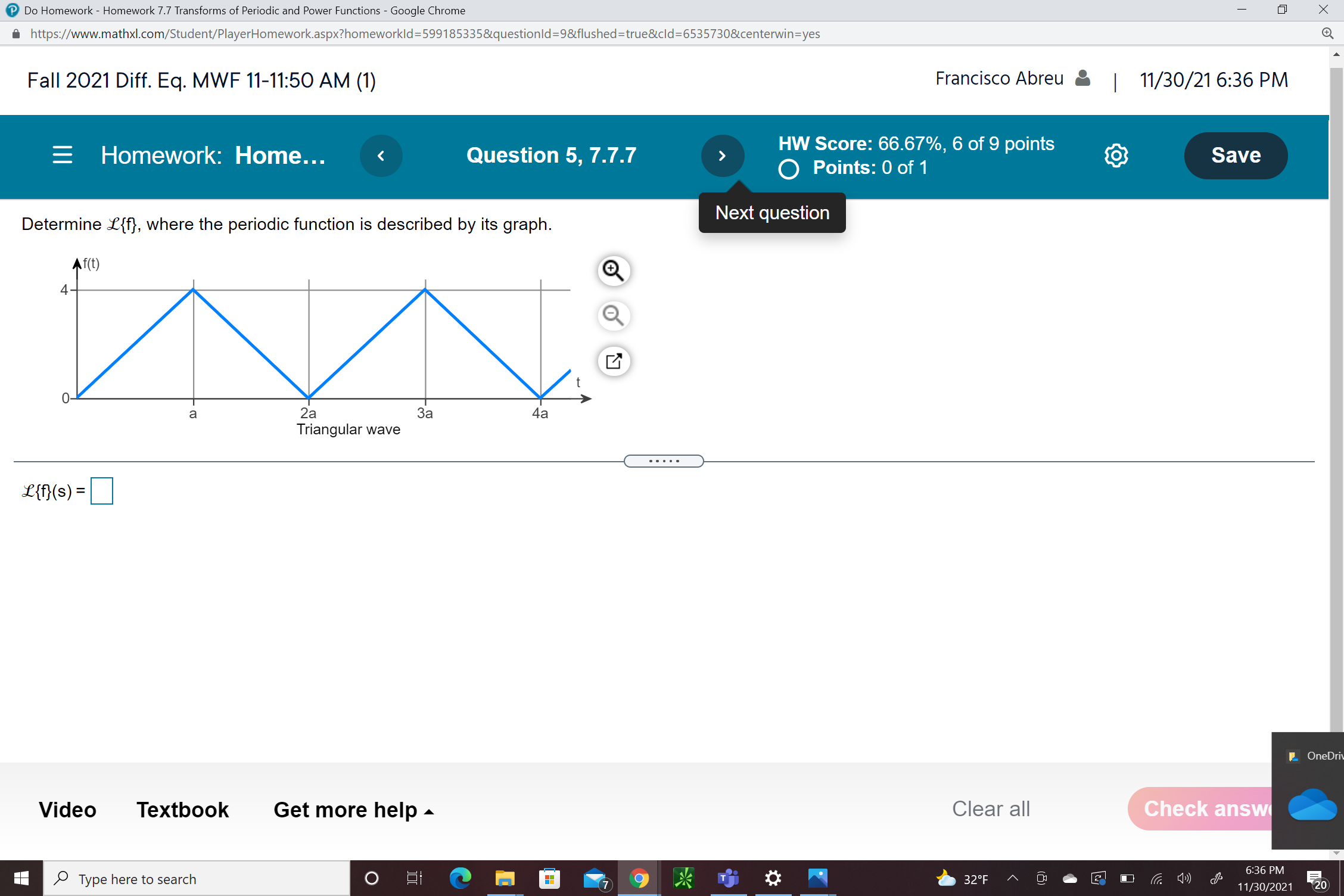Viewport: 1344px width, 896px height.
Task: Launch File Explorer from the taskbar
Action: [x=505, y=878]
